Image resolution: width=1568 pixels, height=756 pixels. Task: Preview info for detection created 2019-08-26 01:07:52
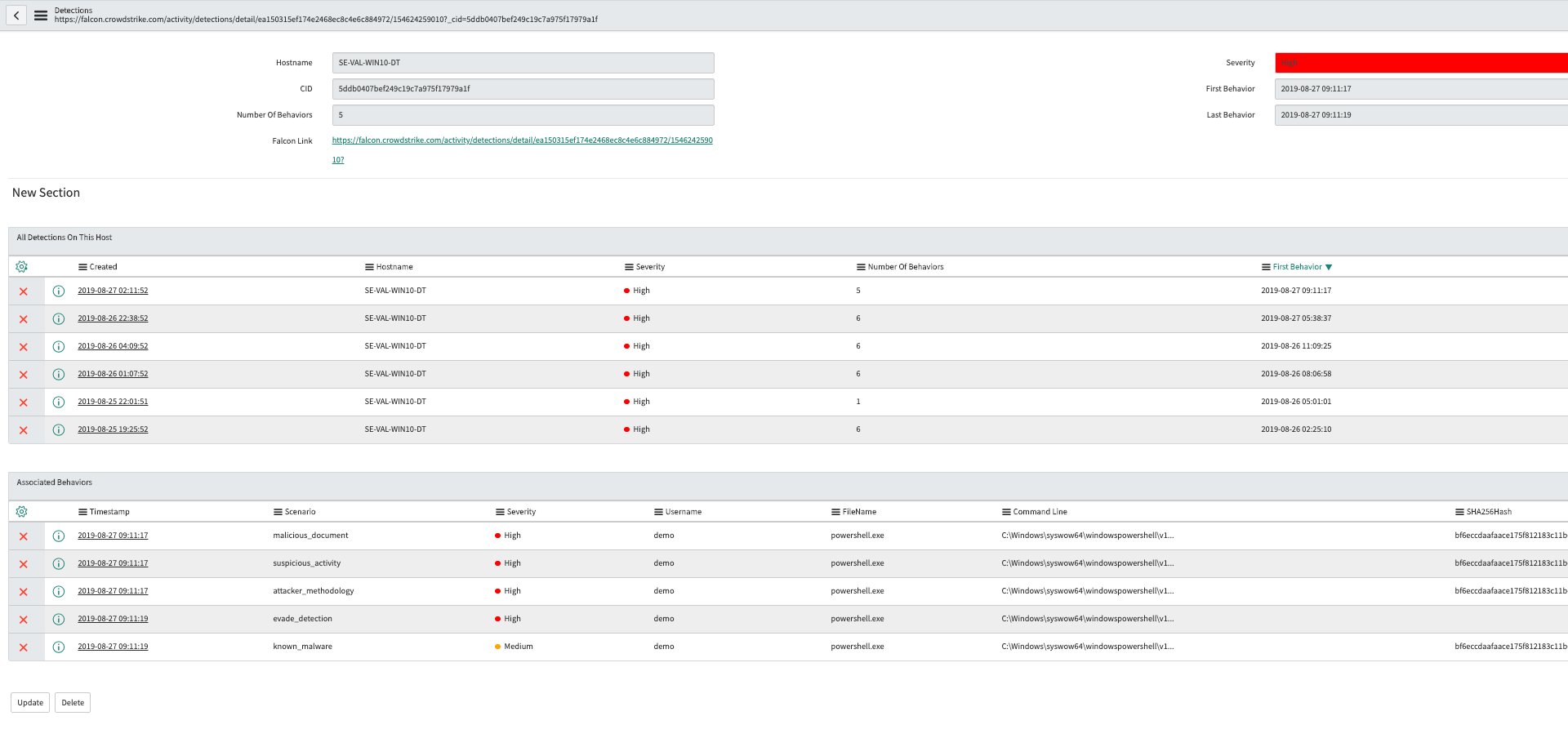tap(59, 375)
